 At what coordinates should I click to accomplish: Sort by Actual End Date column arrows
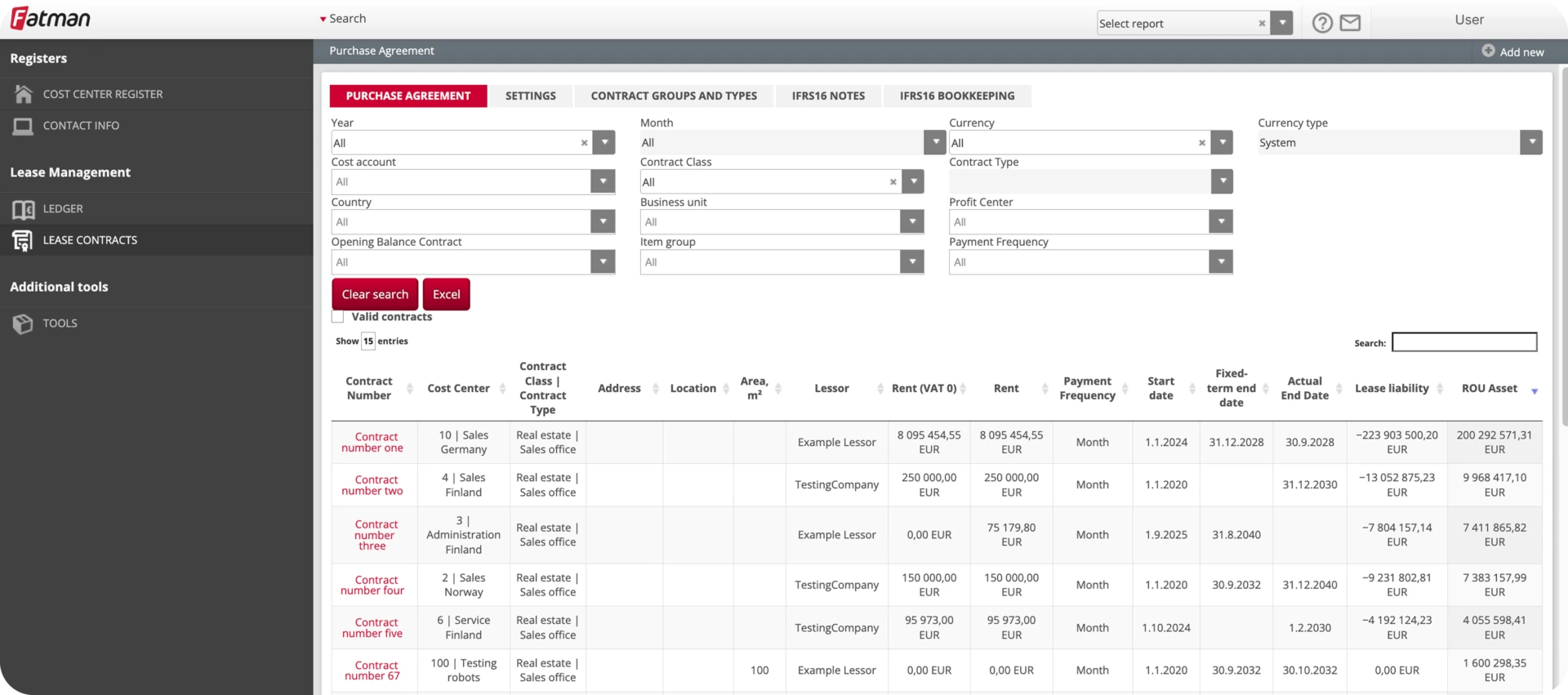[x=1339, y=389]
